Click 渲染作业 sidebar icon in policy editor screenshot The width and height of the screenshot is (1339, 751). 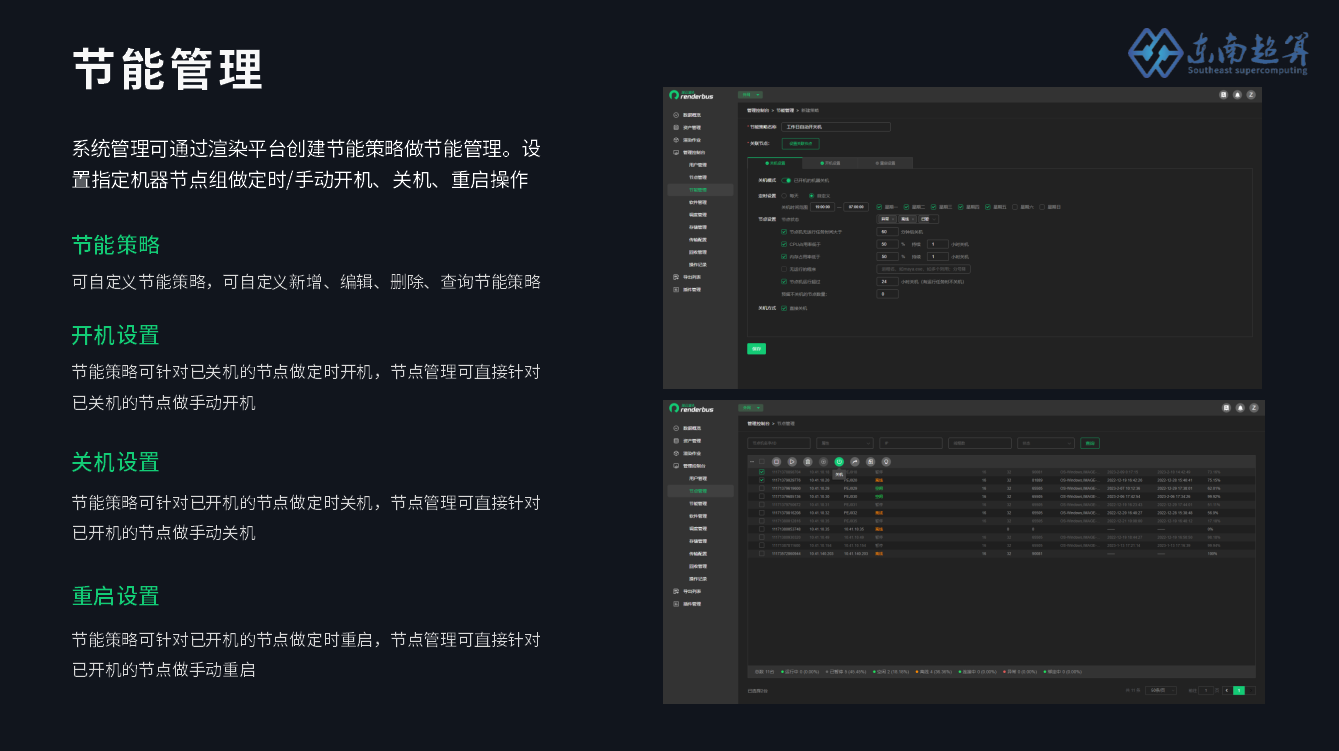click(x=676, y=140)
